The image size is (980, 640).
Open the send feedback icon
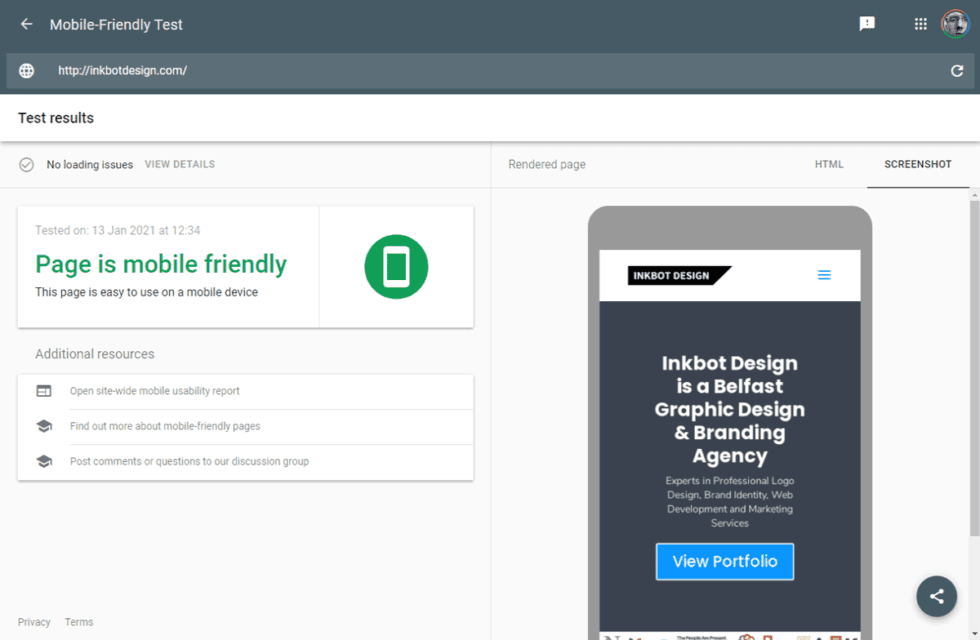pyautogui.click(x=867, y=24)
